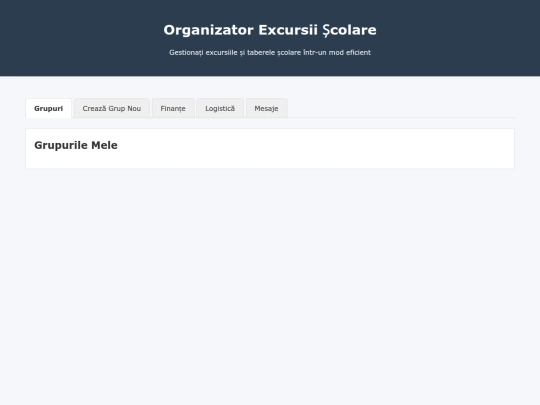Click the word Școlare in the title

pos(350,30)
